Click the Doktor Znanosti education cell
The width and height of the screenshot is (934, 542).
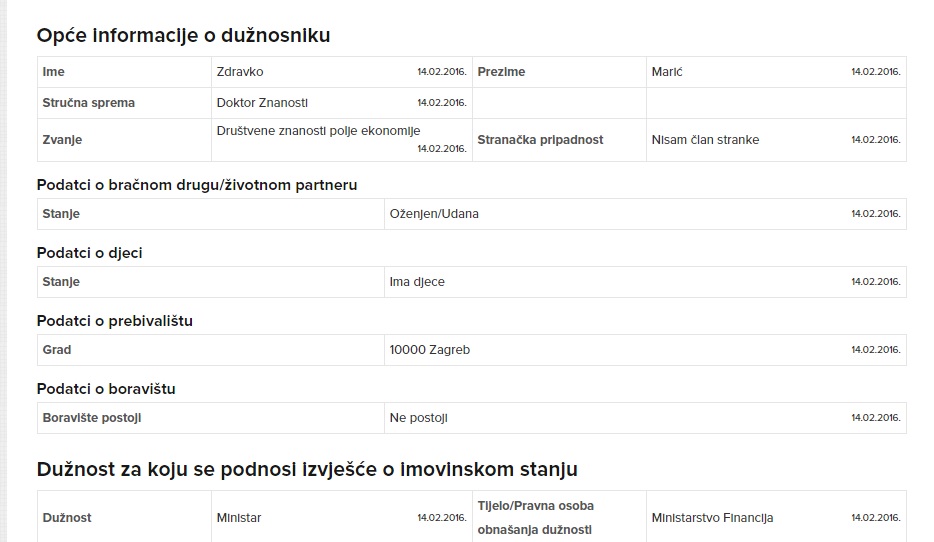pos(341,103)
